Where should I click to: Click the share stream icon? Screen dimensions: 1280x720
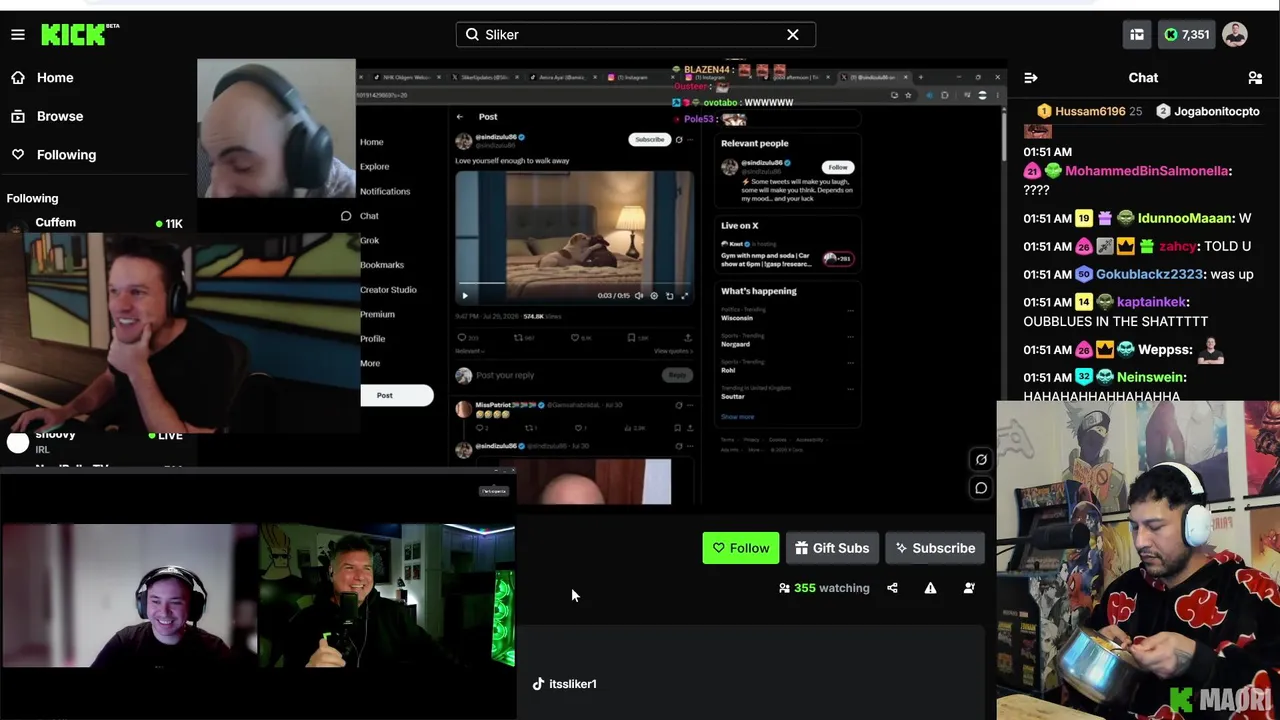pos(893,588)
